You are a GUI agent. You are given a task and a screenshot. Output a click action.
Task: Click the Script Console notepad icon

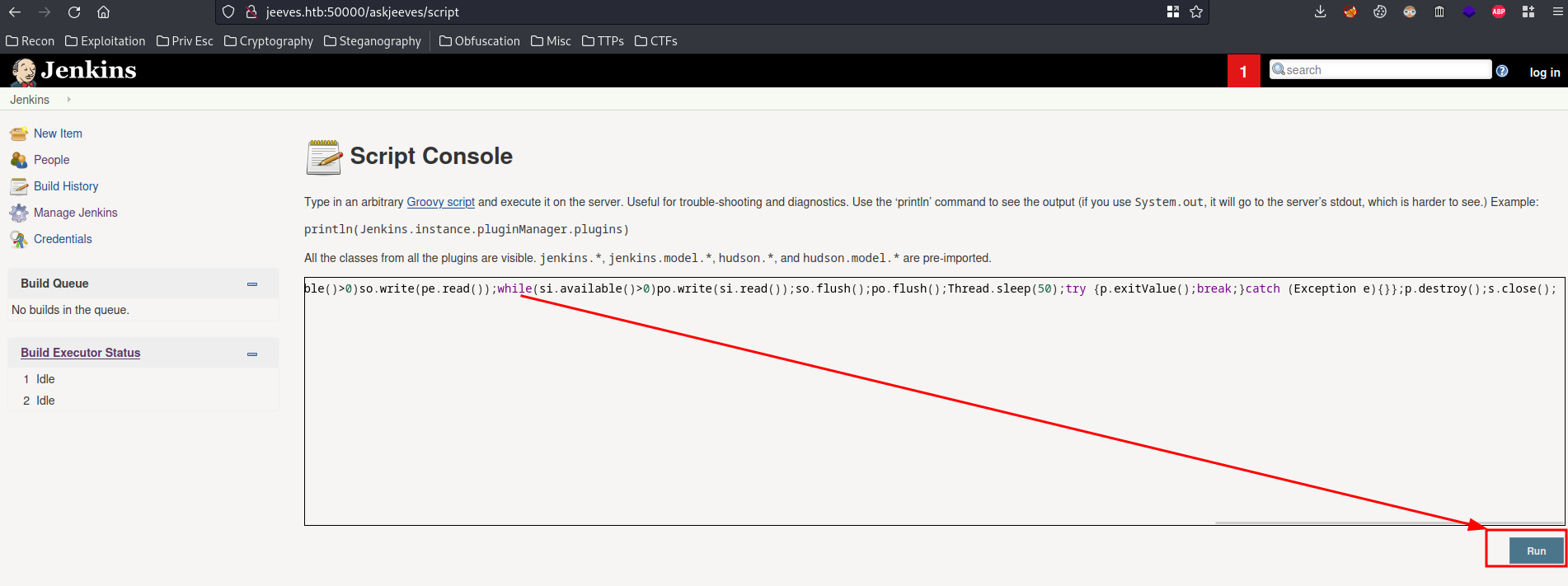click(324, 157)
